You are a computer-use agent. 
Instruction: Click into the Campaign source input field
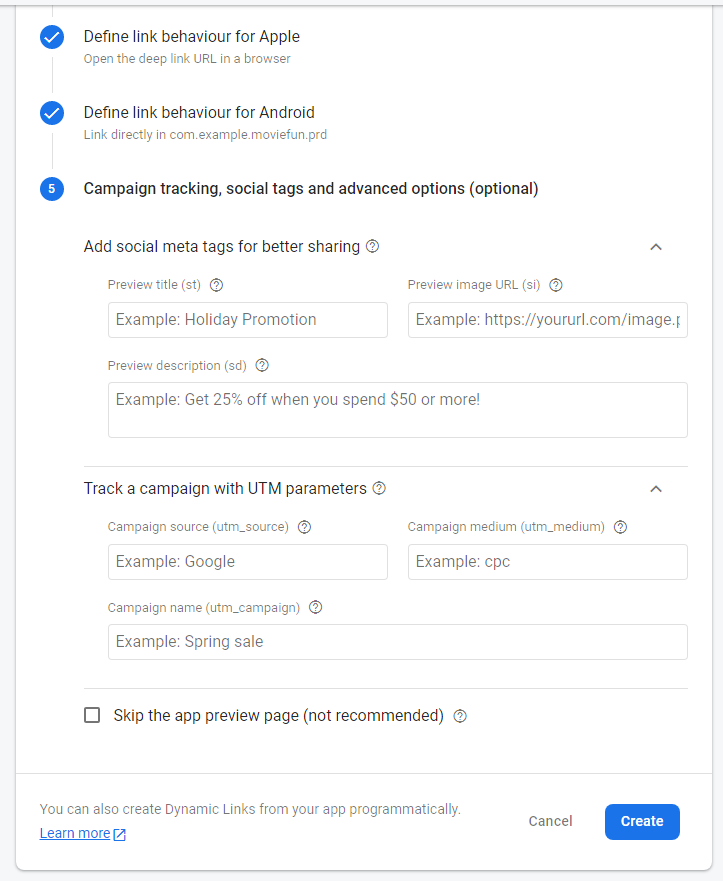[247, 562]
